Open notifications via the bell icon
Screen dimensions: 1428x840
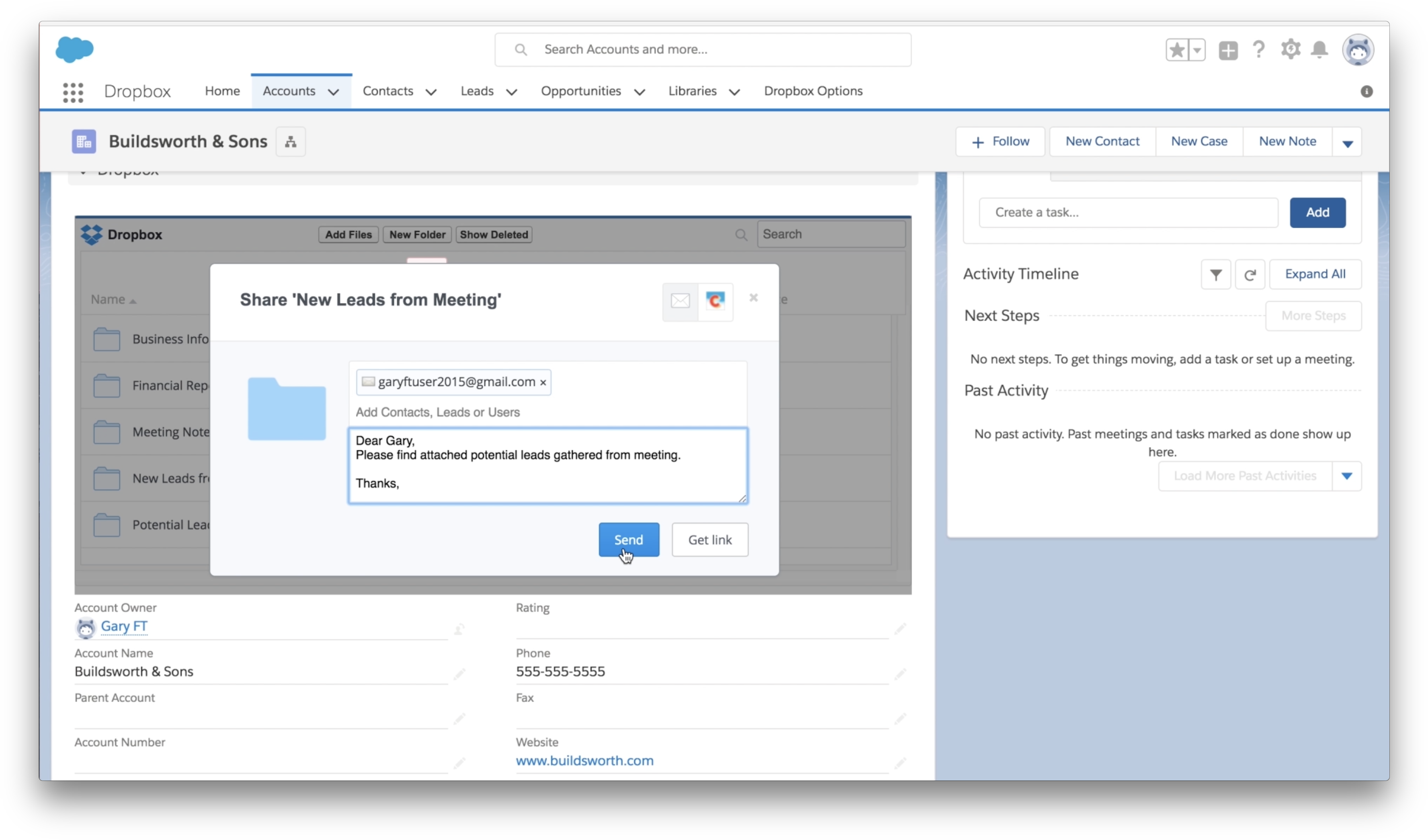[x=1320, y=50]
